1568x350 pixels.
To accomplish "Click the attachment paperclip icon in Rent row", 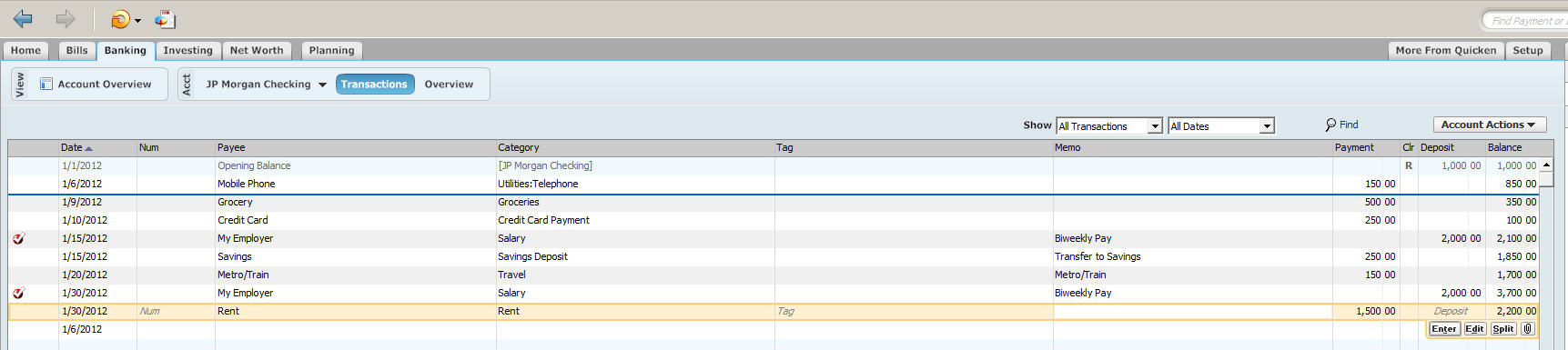I will 1528,329.
